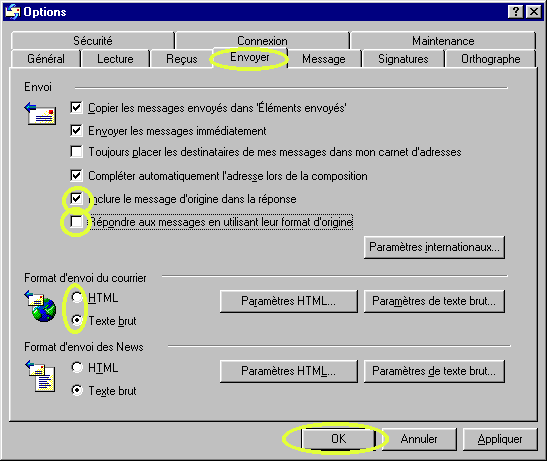Image resolution: width=547 pixels, height=461 pixels.
Task: Click Paramètres de texte brut for News
Action: point(434,371)
